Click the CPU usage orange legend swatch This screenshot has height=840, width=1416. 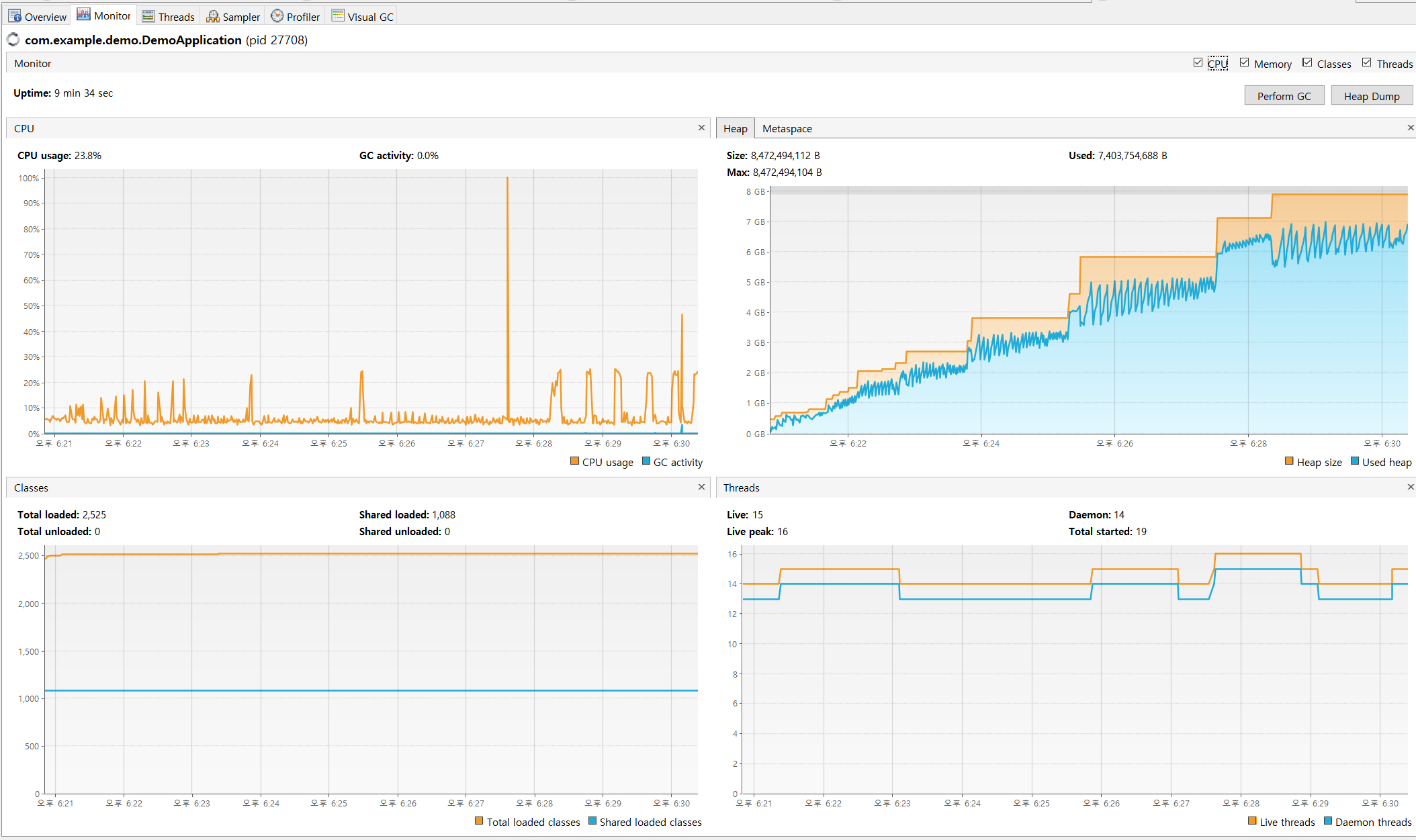point(574,461)
